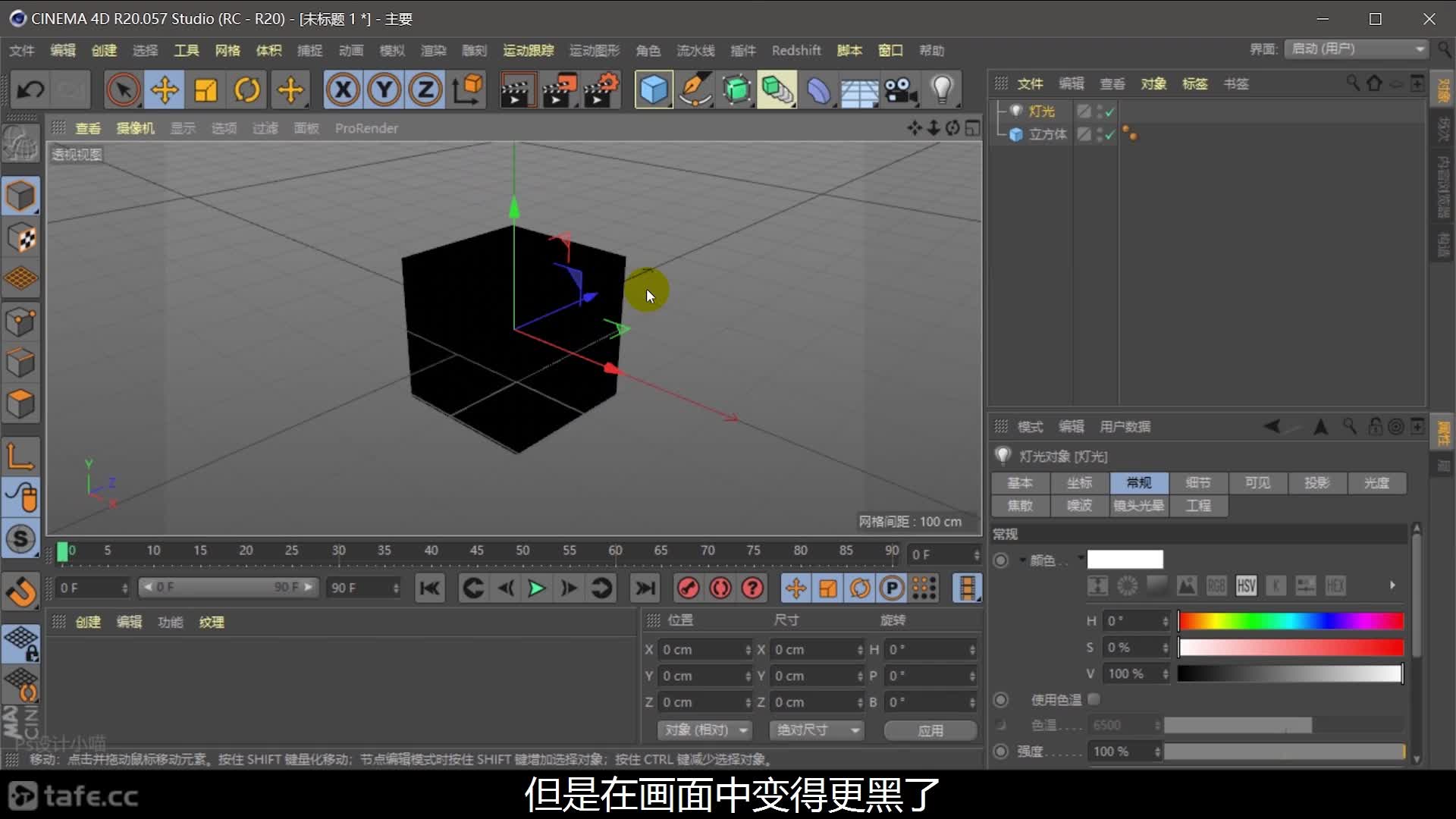Expand the 颜色 disclosure triangle
This screenshot has width=1456, height=819.
1022,560
